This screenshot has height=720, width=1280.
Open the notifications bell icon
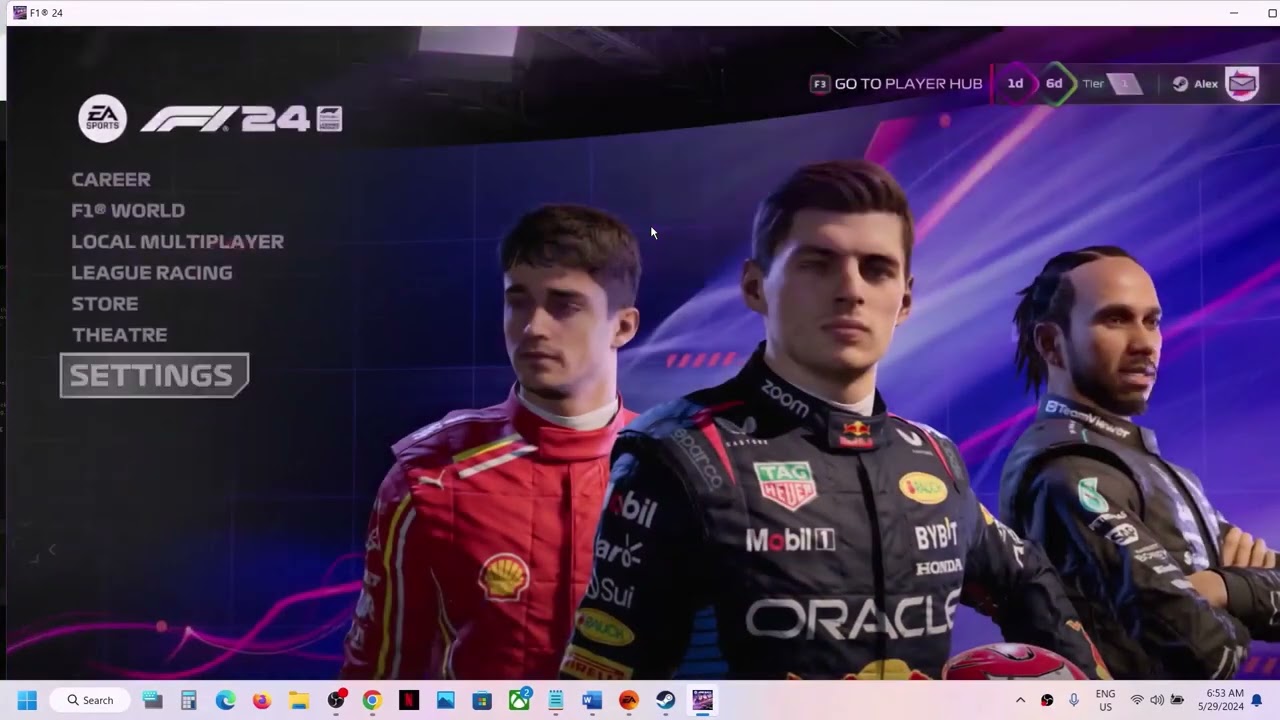pos(1257,700)
